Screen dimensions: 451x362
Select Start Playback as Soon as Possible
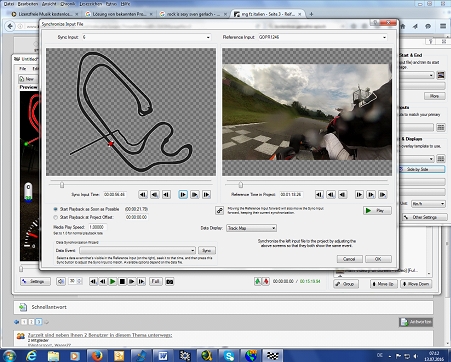coord(56,209)
